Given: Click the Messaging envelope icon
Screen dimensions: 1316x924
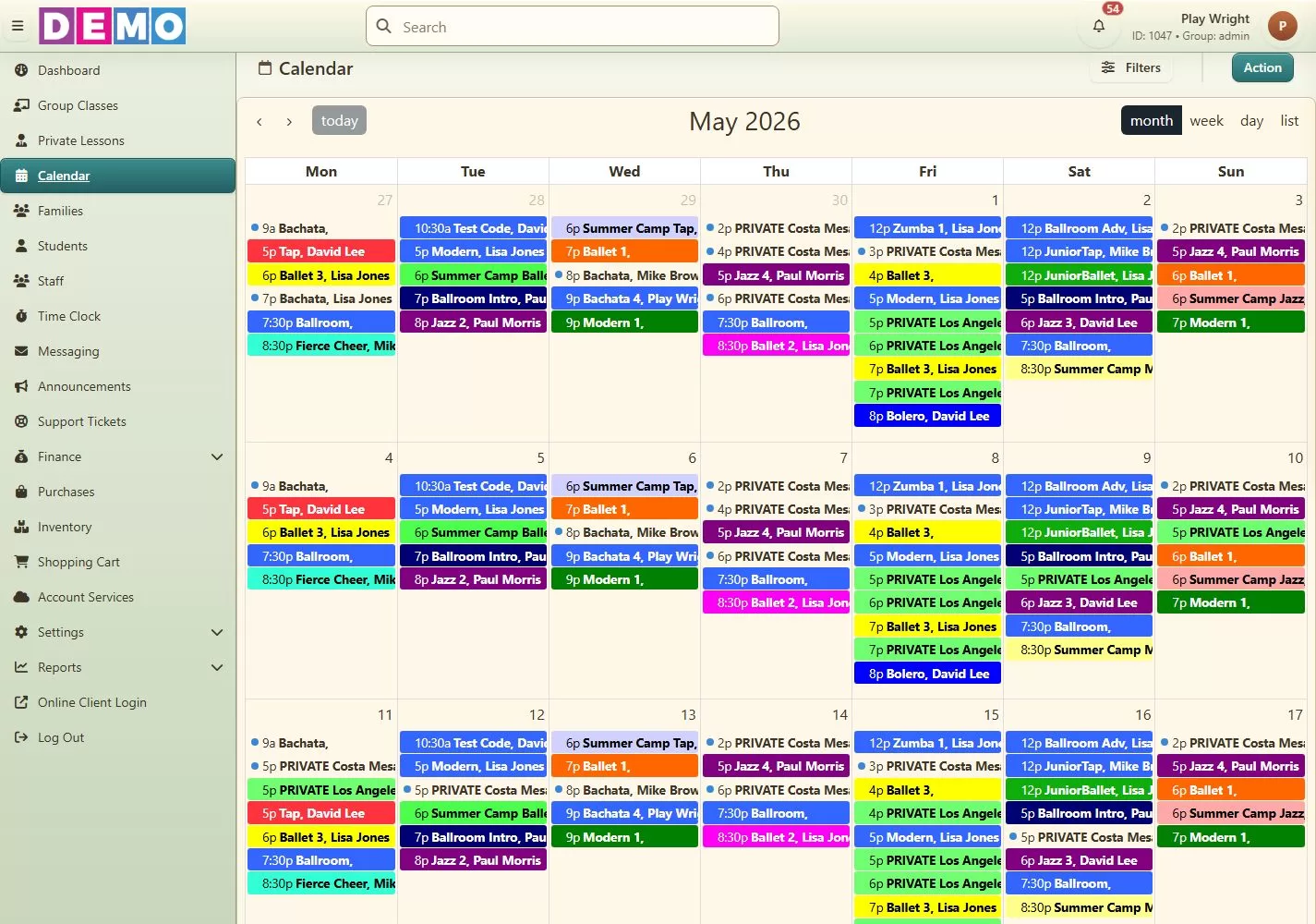Looking at the screenshot, I should click(x=21, y=351).
